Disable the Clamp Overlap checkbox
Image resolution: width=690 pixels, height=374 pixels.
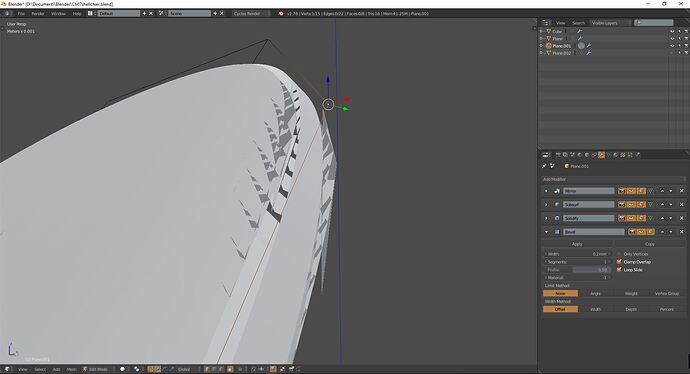click(619, 262)
